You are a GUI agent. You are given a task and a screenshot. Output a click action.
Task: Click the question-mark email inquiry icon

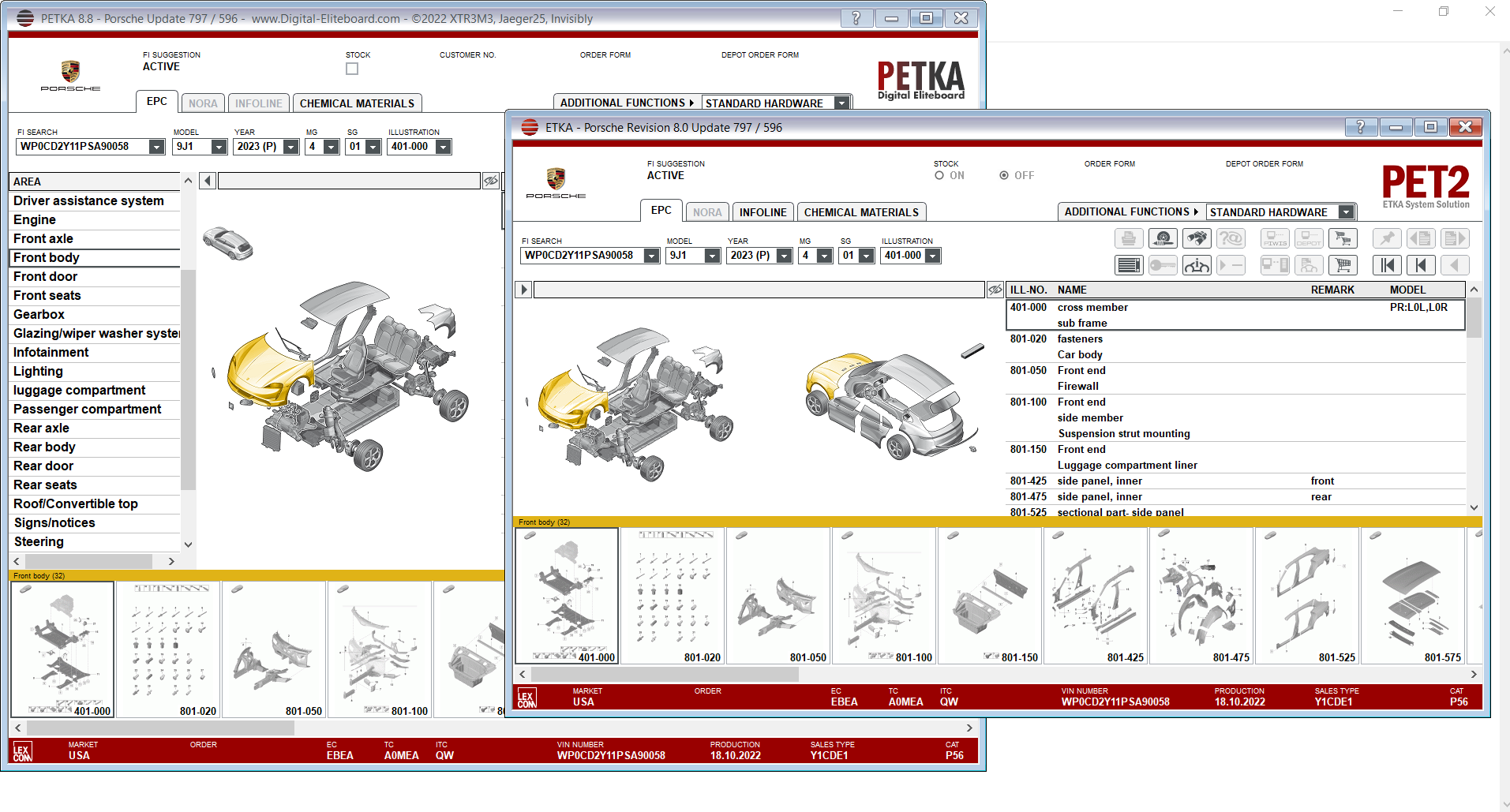click(x=1231, y=238)
